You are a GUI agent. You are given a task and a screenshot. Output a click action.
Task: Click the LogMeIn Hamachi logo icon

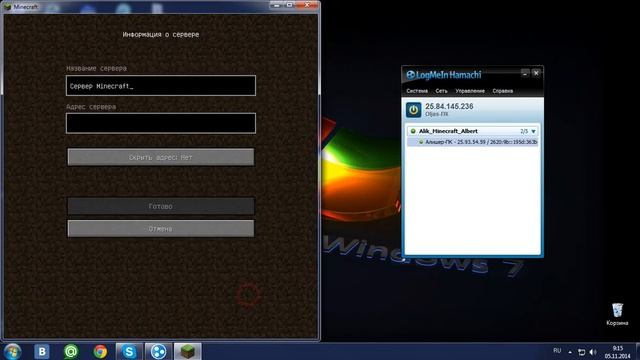pyautogui.click(x=411, y=75)
